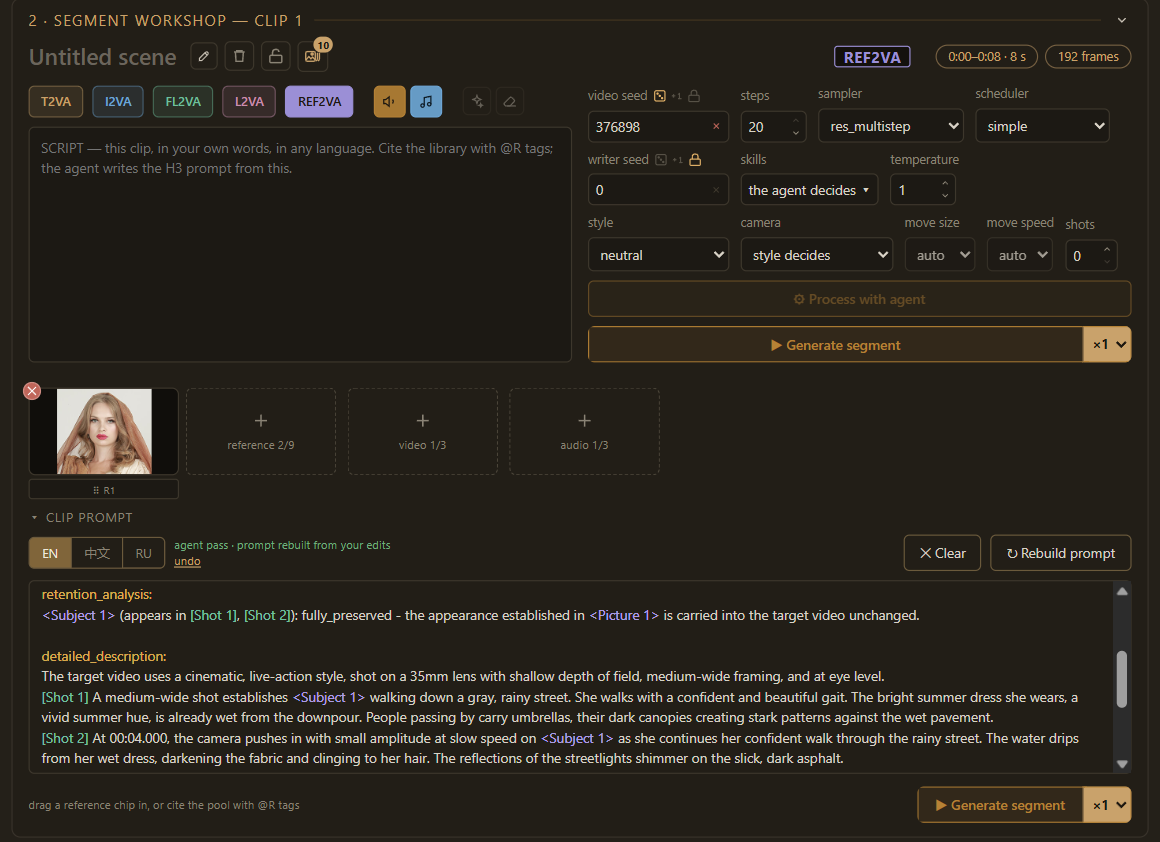Switch prompt language to 中文
Image resolution: width=1160 pixels, height=842 pixels.
click(97, 553)
